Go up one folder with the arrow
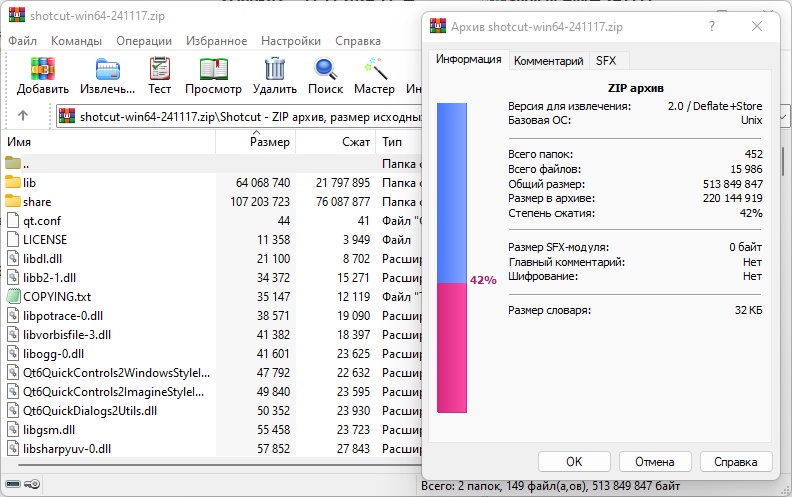 click(x=23, y=116)
